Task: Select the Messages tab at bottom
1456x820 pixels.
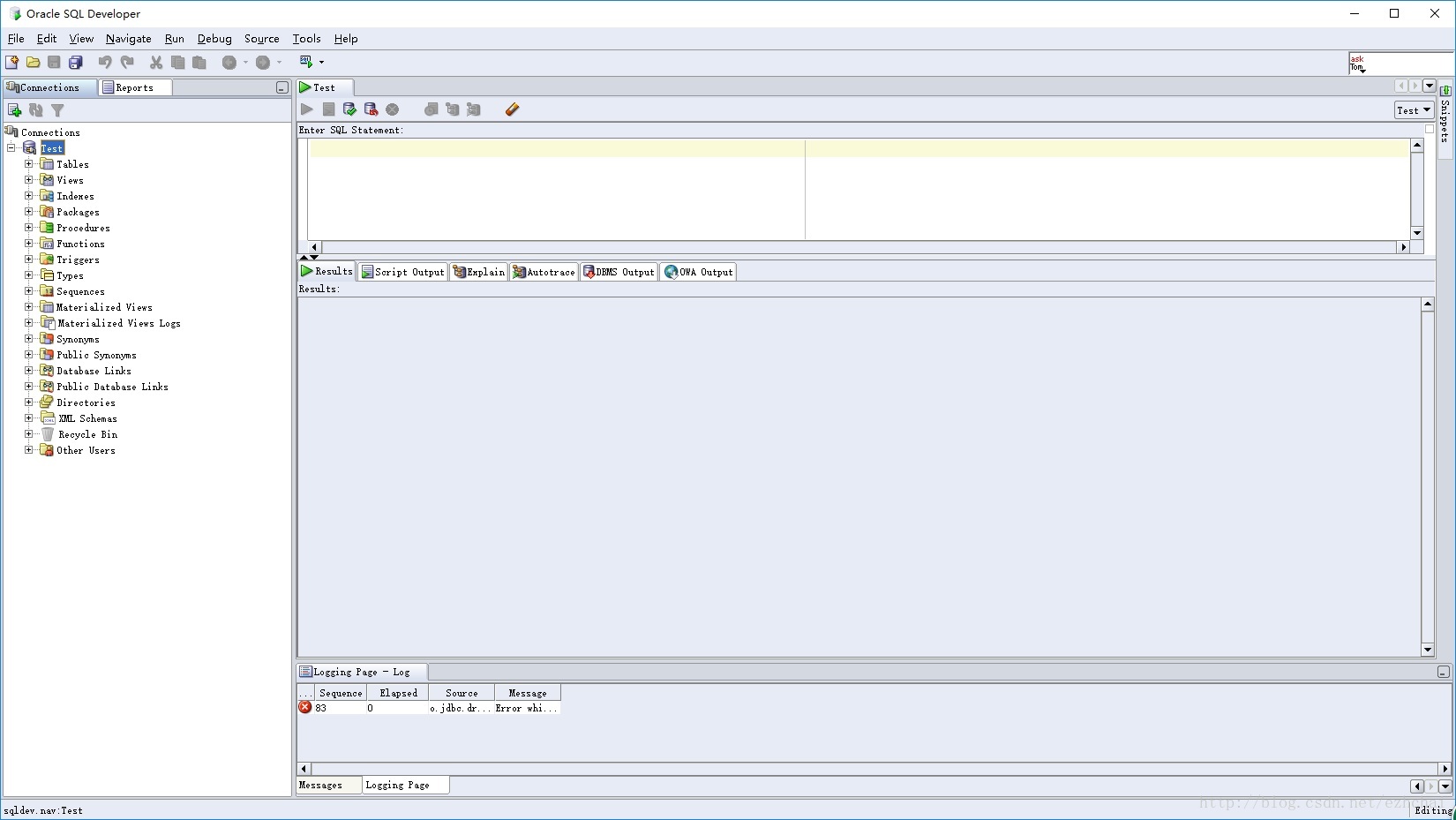Action: (x=327, y=785)
